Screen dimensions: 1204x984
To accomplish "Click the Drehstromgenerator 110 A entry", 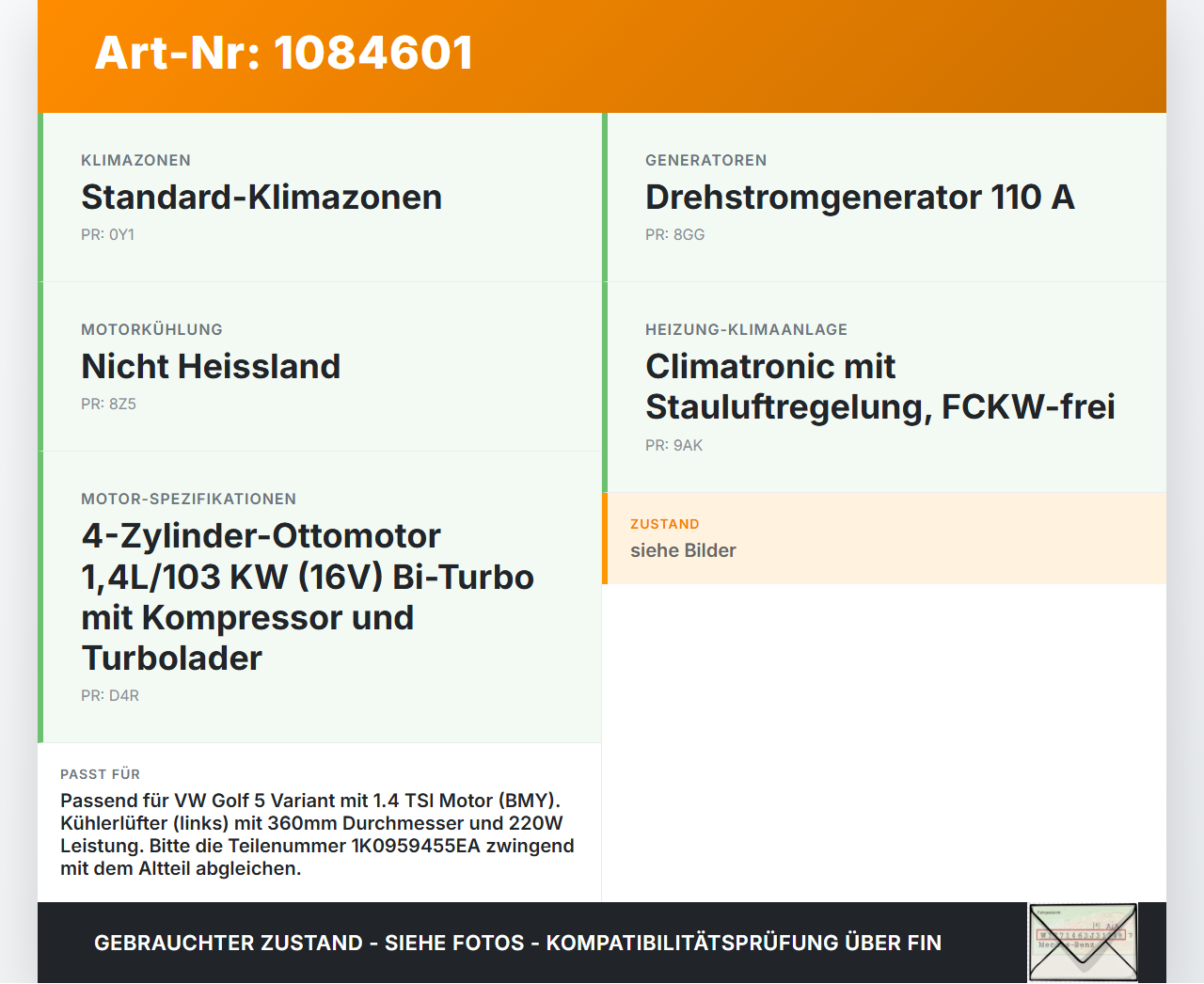I will 860,198.
